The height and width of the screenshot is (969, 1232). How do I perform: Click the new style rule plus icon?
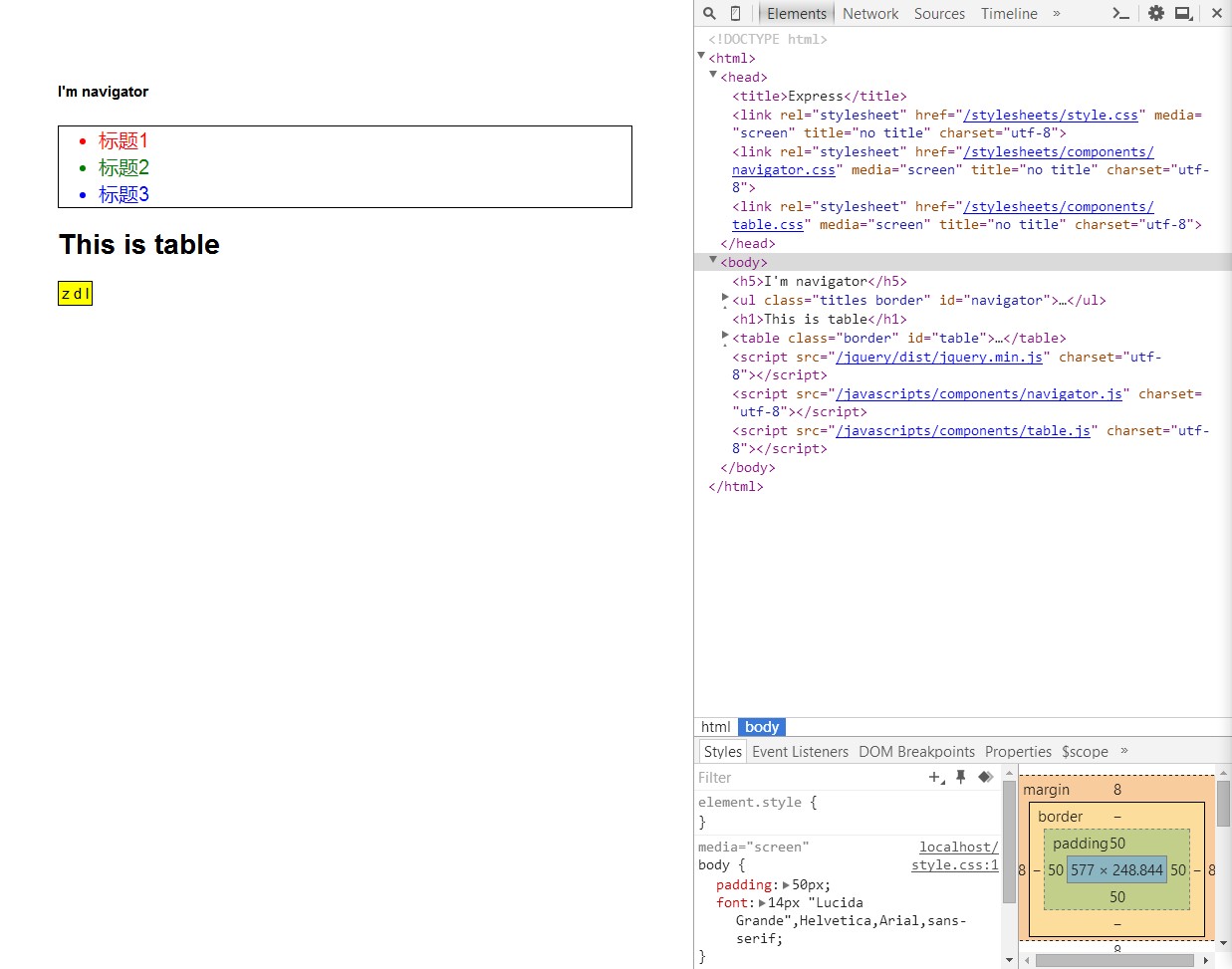tap(936, 777)
